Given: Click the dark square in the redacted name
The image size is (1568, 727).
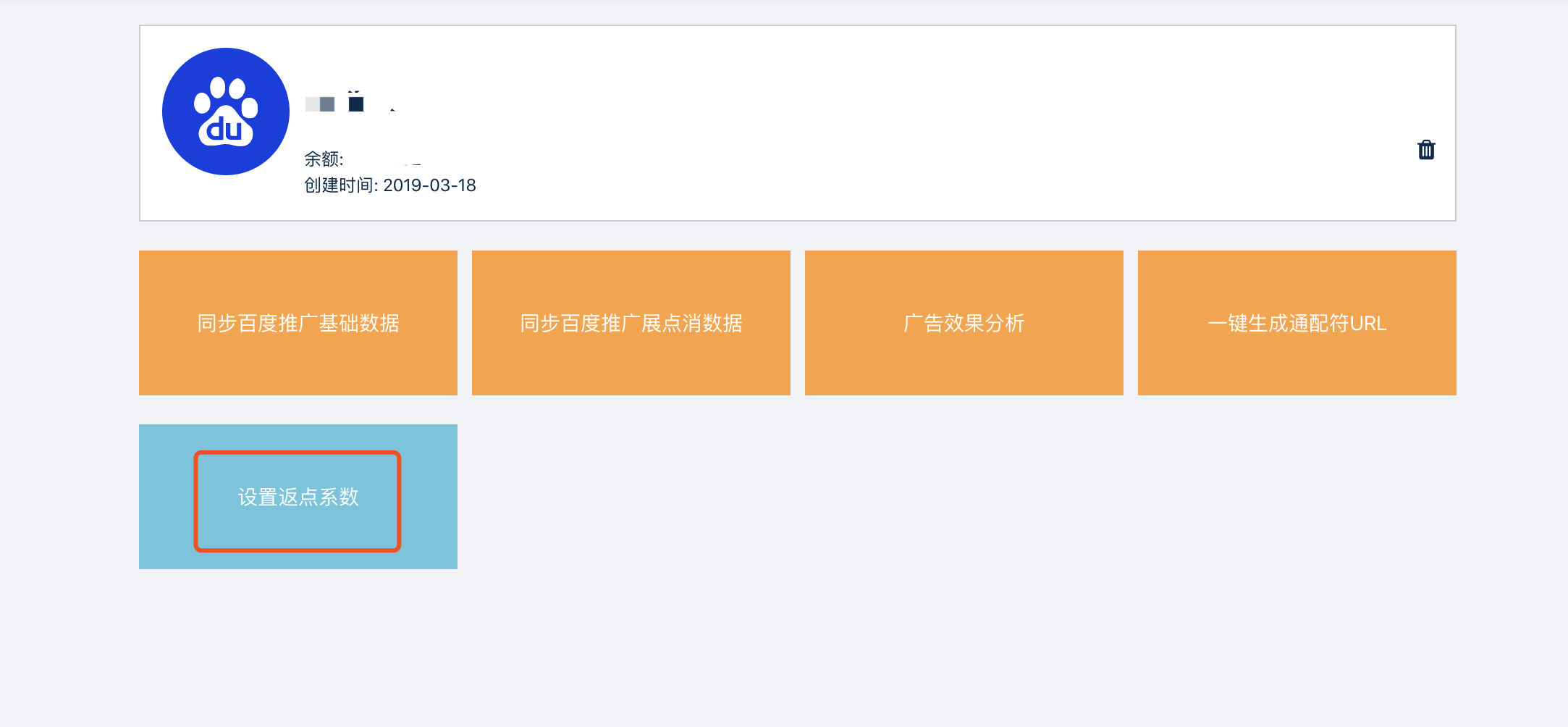Looking at the screenshot, I should 356,104.
